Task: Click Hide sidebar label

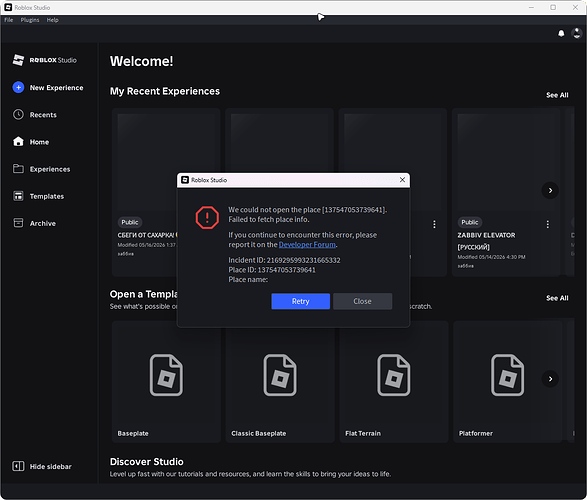Action: click(x=51, y=466)
